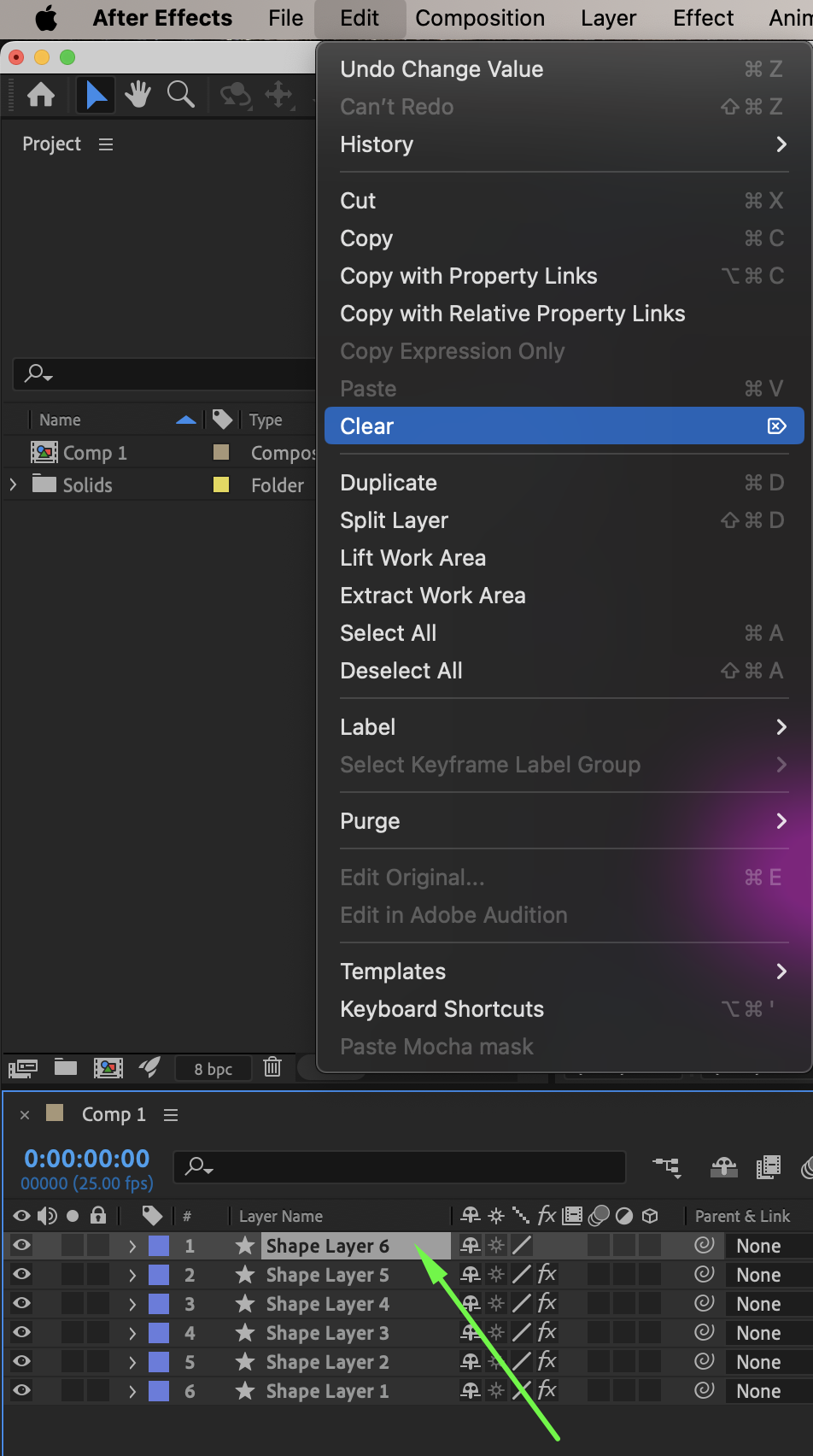813x1456 pixels.
Task: Click the Home icon in the toolbar
Action: 41,95
